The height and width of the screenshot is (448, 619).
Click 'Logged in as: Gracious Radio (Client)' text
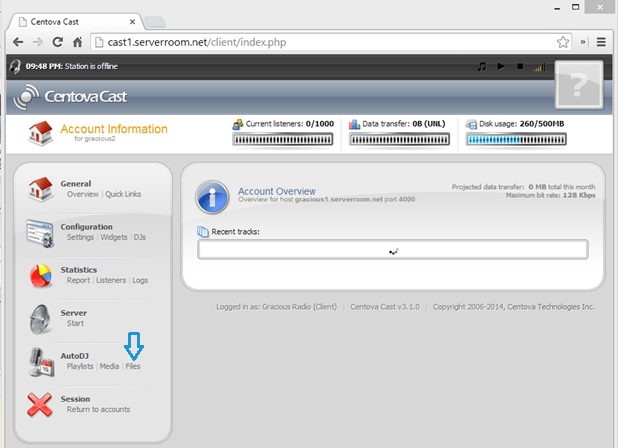[276, 307]
